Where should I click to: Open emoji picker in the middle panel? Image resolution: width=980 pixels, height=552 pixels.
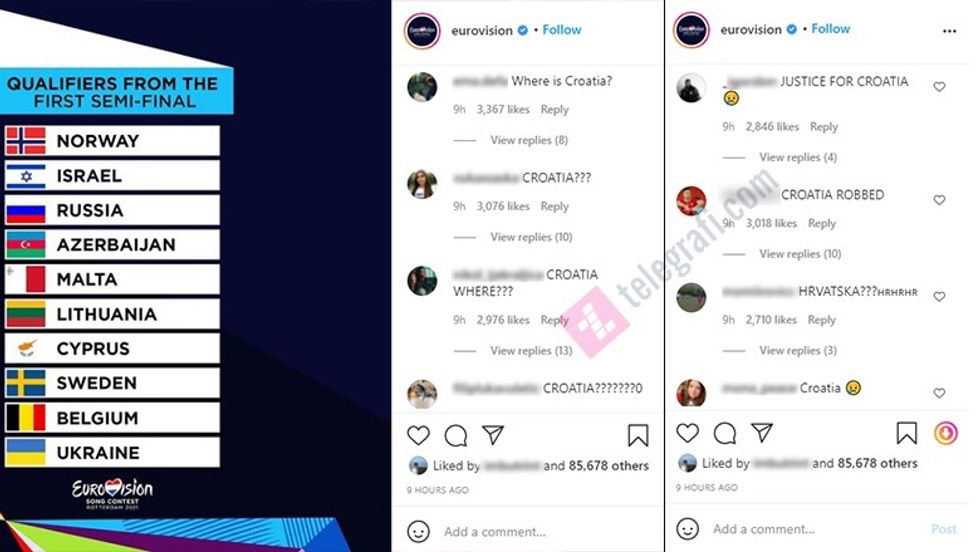[x=418, y=531]
